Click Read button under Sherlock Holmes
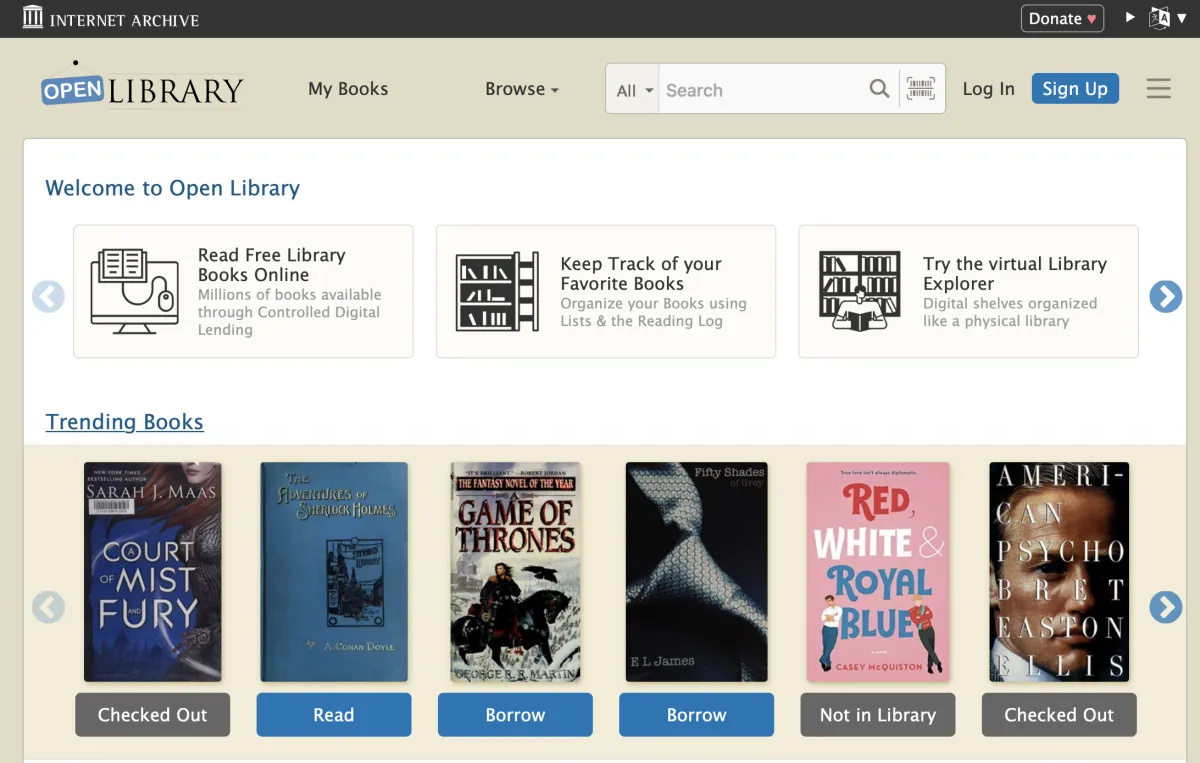The width and height of the screenshot is (1200, 763). [334, 715]
